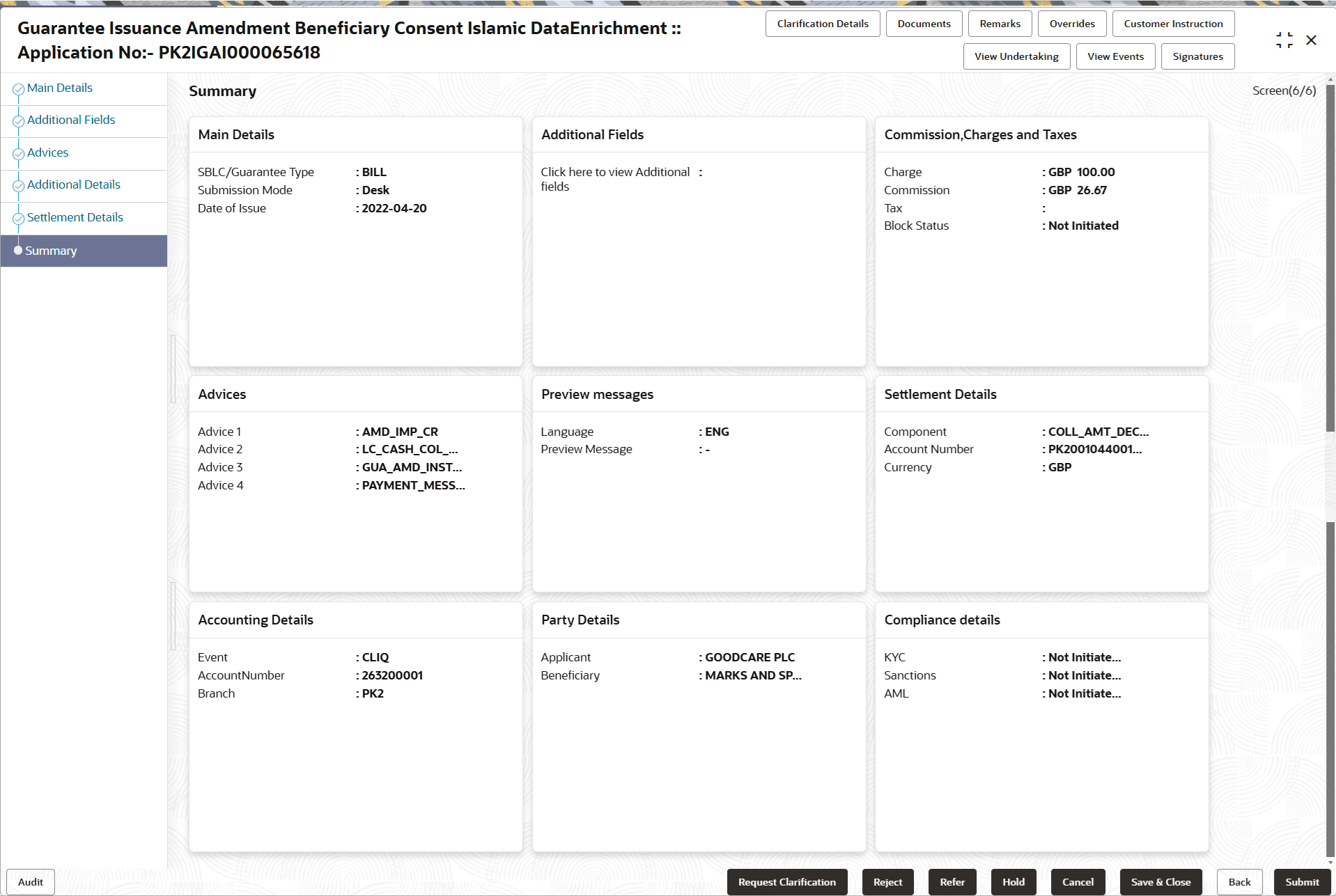Click the collapse/restore window icon
The width and height of the screenshot is (1336, 896).
1284,40
